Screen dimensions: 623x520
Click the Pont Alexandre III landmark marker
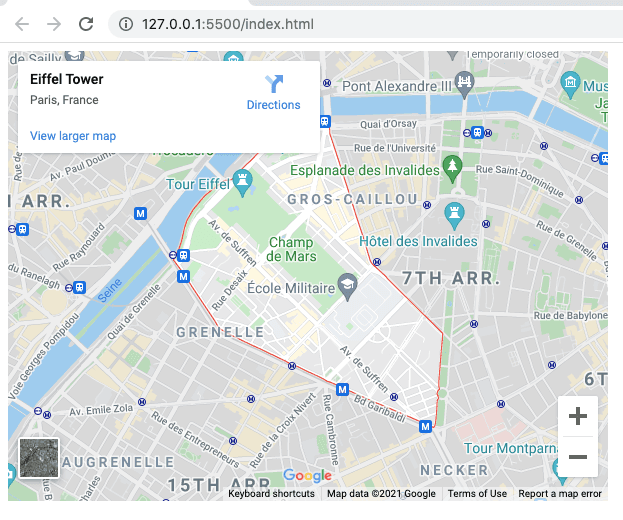462,81
